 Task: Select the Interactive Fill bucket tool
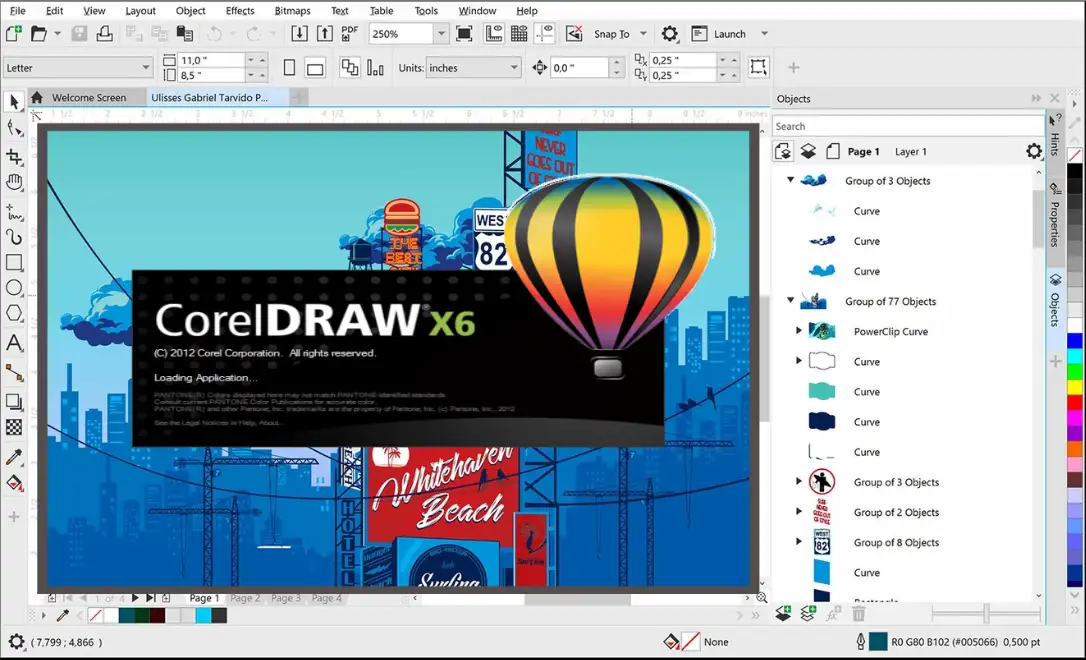[x=14, y=483]
